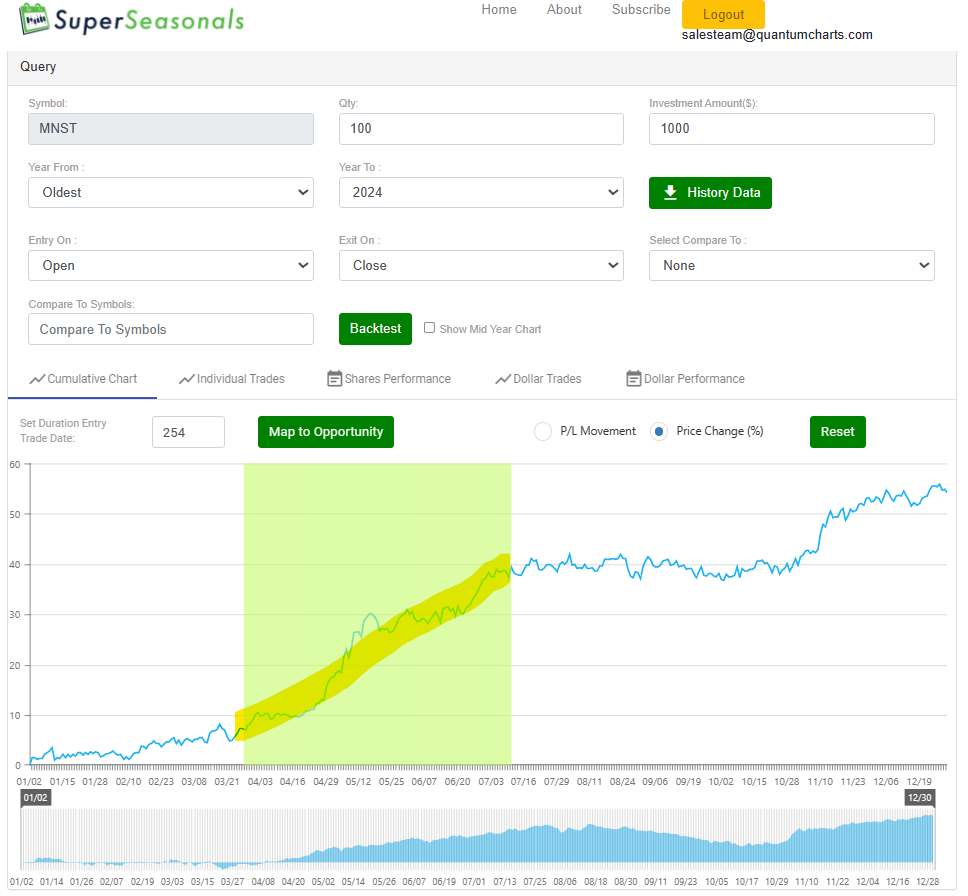Click the Investment Amount input field
This screenshot has height=896, width=968.
[791, 128]
